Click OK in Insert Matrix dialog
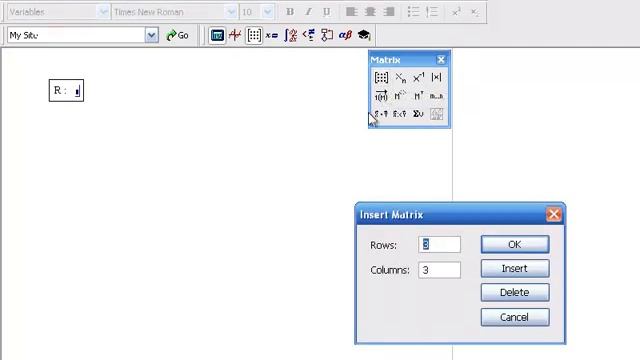The height and width of the screenshot is (360, 640). (x=515, y=244)
